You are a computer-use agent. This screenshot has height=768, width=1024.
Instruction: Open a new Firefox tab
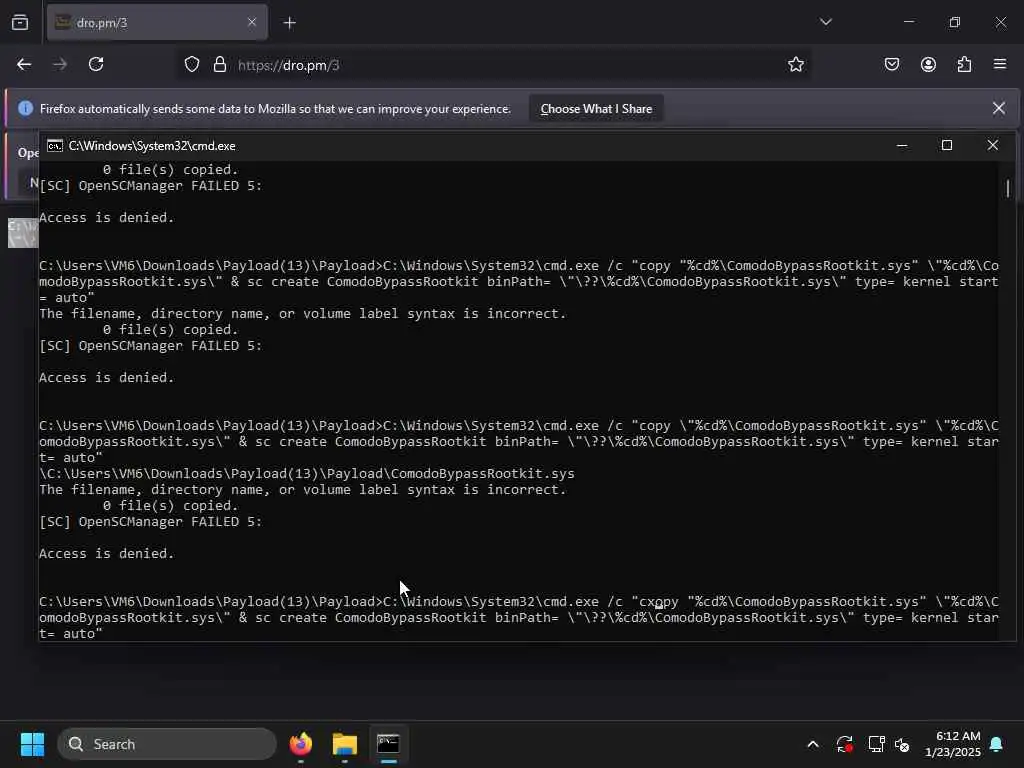290,23
